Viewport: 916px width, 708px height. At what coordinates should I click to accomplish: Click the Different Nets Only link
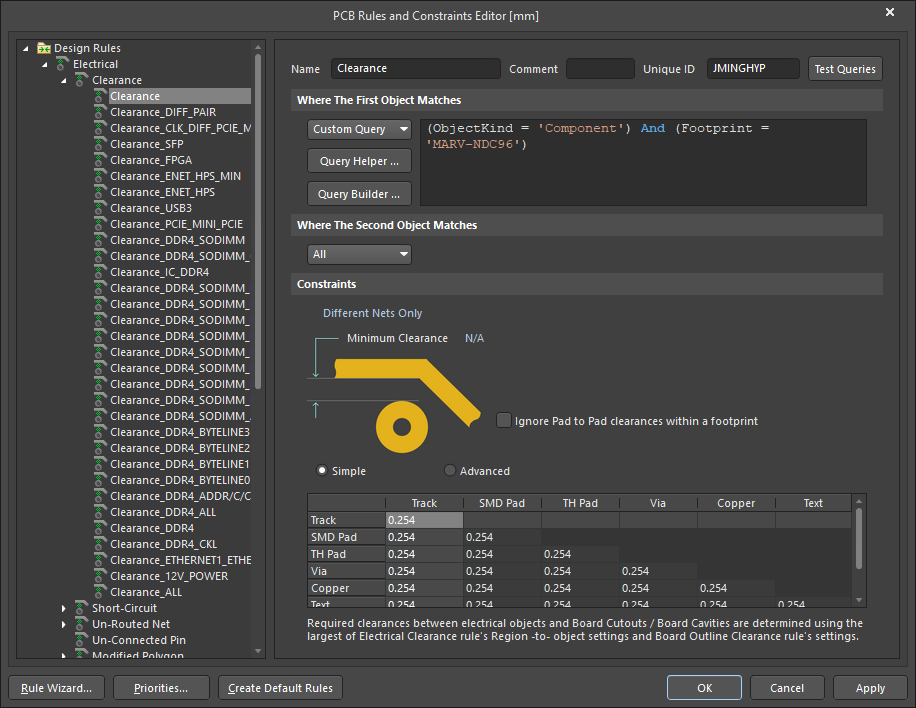pyautogui.click(x=373, y=313)
